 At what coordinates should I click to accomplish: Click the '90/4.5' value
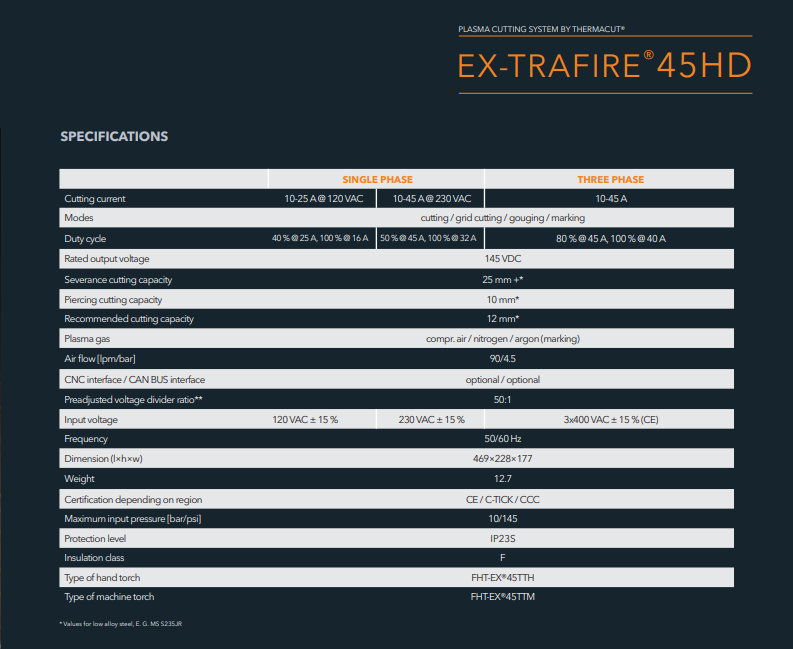tap(503, 359)
